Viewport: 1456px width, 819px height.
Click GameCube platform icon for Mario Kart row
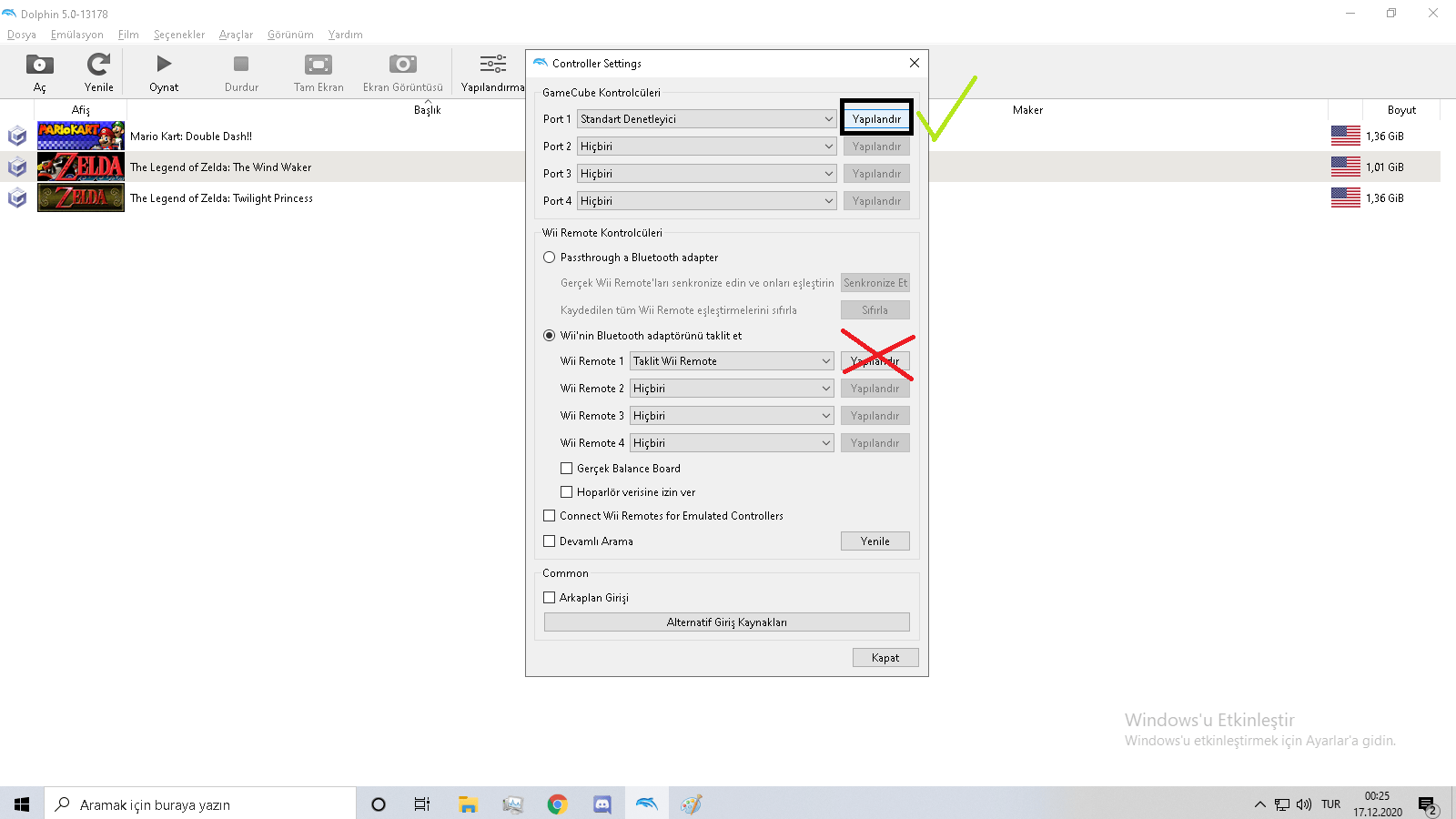pyautogui.click(x=17, y=136)
